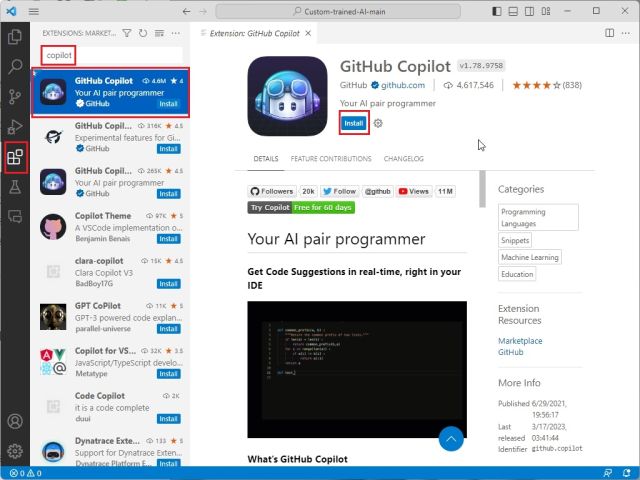640x480 pixels.
Task: Open the Testing flask view
Action: [15, 187]
